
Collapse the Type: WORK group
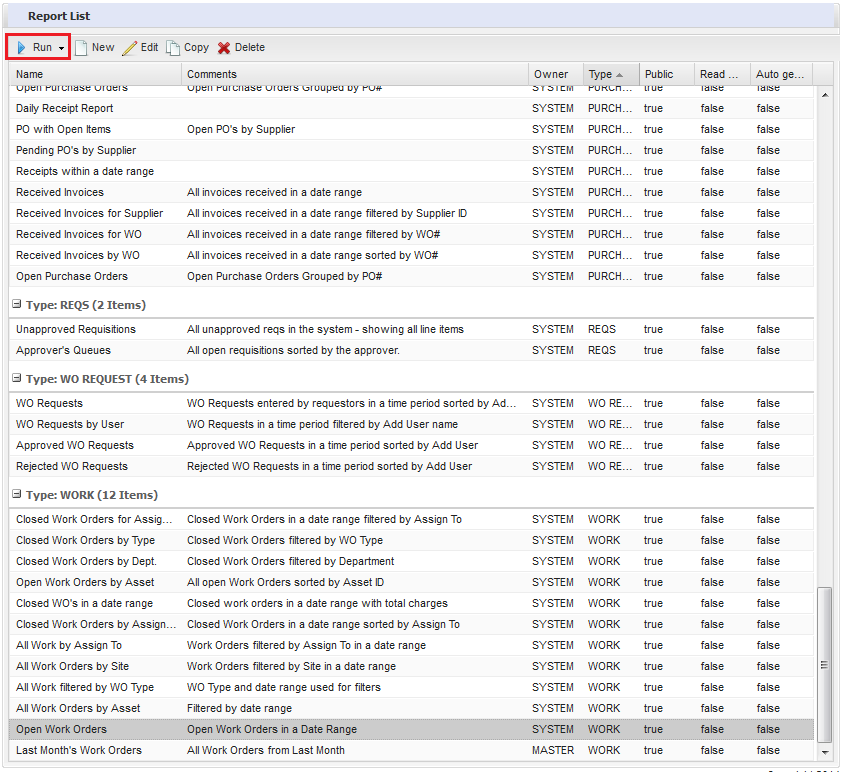pyautogui.click(x=17, y=494)
